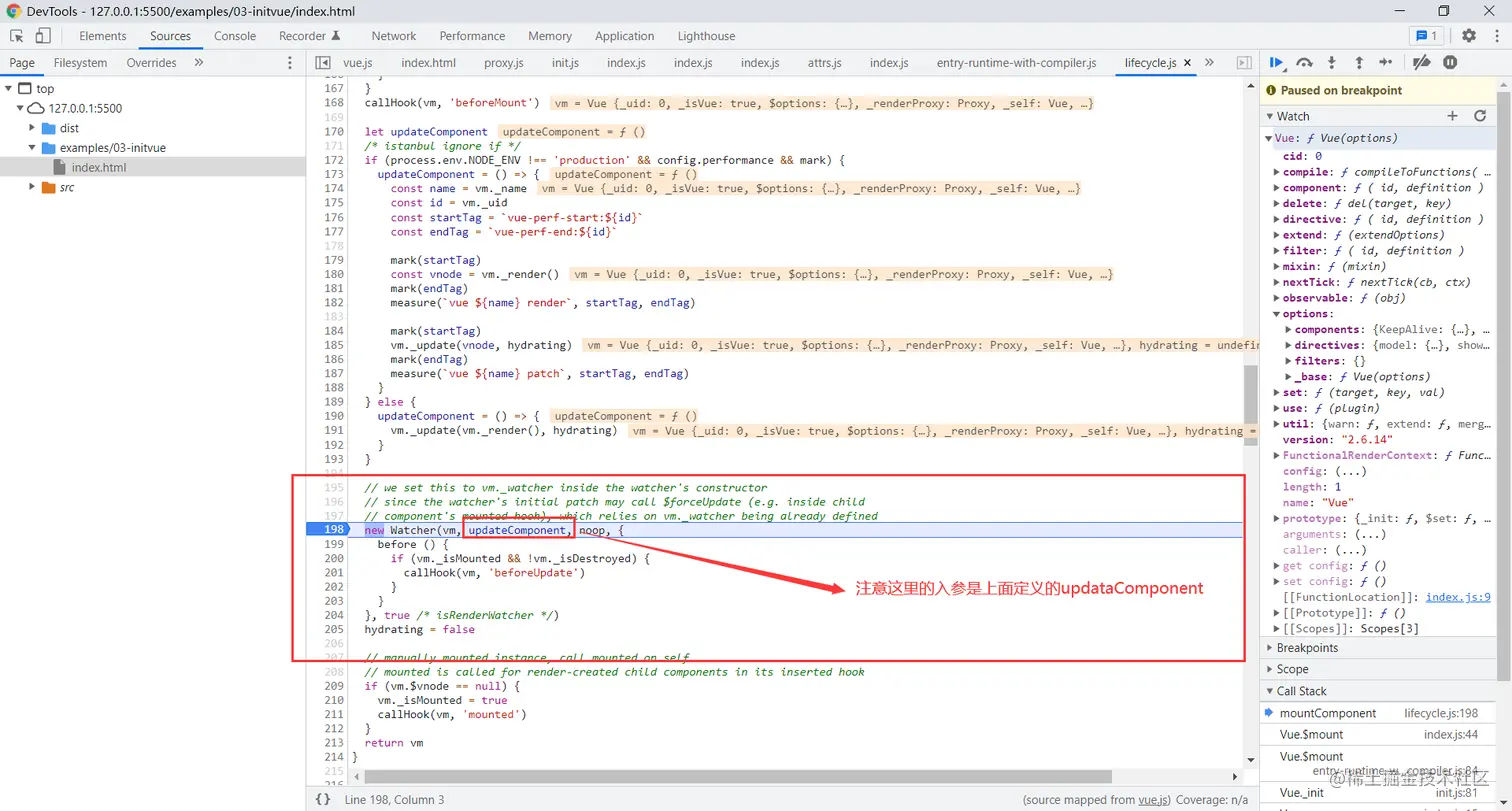Open the Lighthouse panel

[x=706, y=36]
